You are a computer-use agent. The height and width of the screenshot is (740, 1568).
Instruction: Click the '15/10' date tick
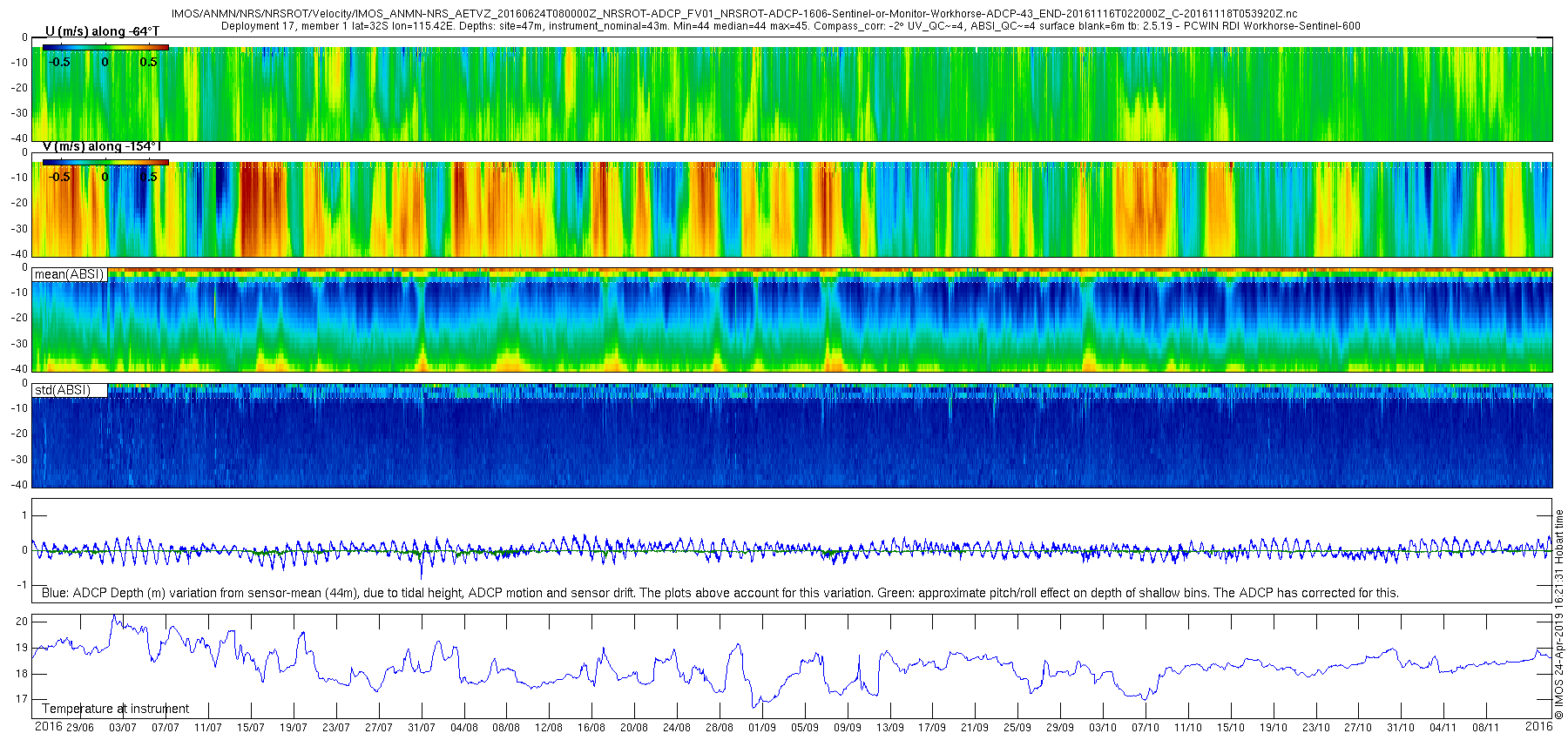[1230, 728]
